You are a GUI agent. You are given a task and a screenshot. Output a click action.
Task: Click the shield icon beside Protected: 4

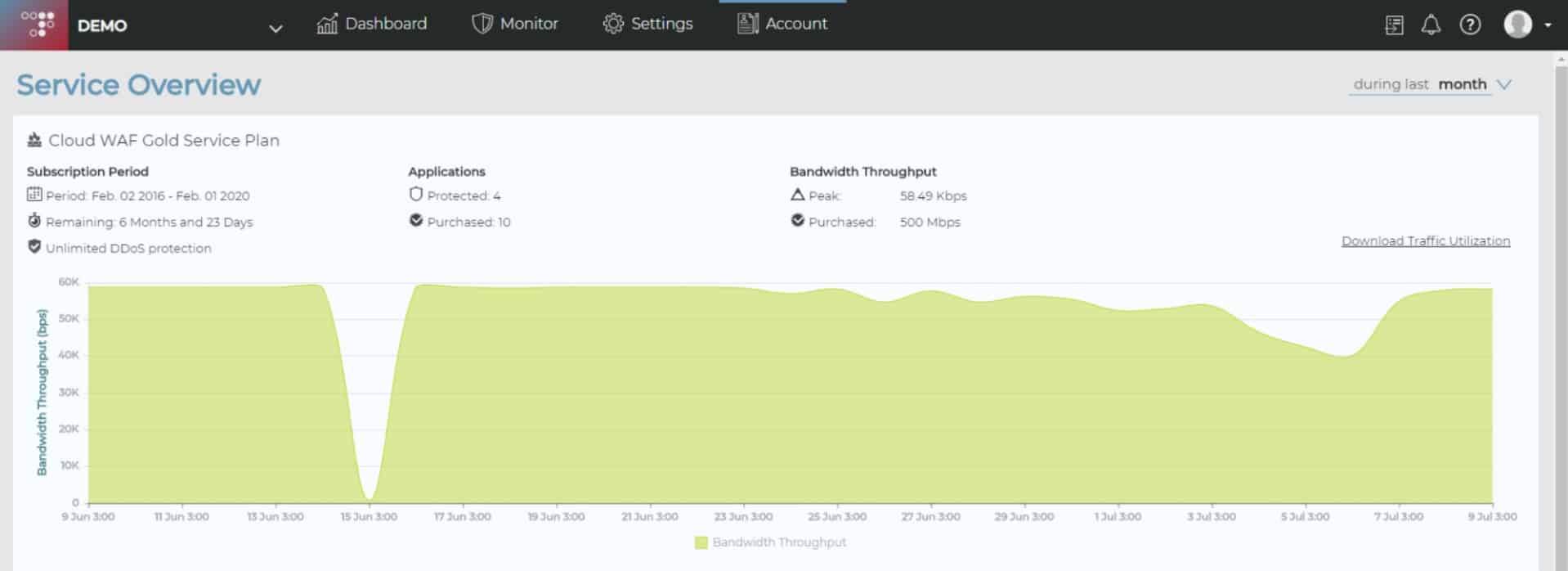(x=416, y=195)
